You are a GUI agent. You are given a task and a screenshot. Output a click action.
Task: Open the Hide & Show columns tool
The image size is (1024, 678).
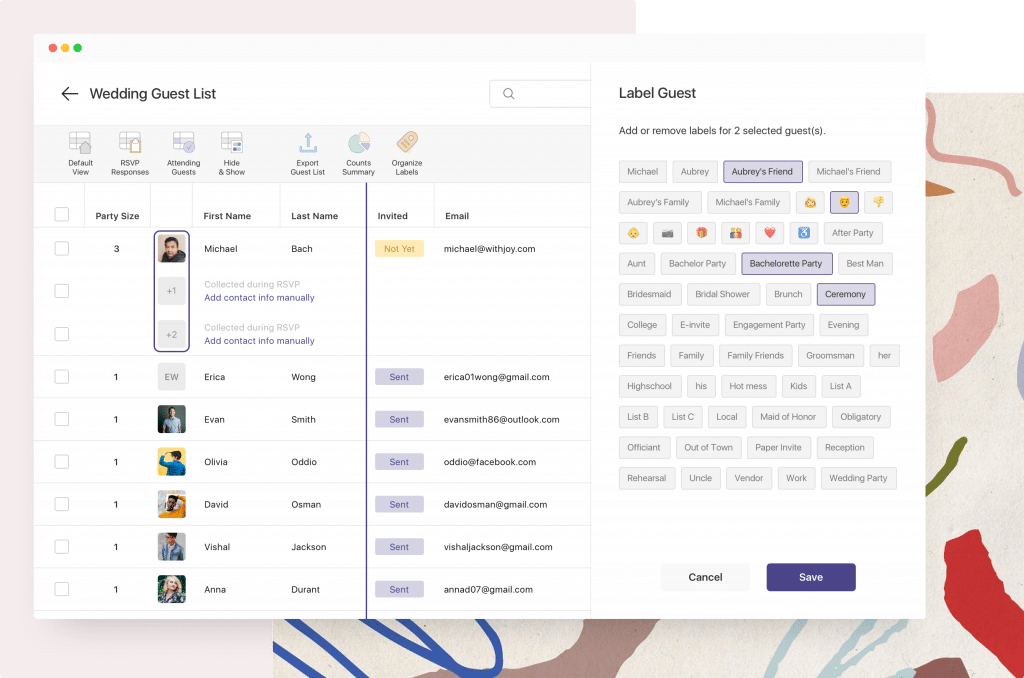(232, 144)
